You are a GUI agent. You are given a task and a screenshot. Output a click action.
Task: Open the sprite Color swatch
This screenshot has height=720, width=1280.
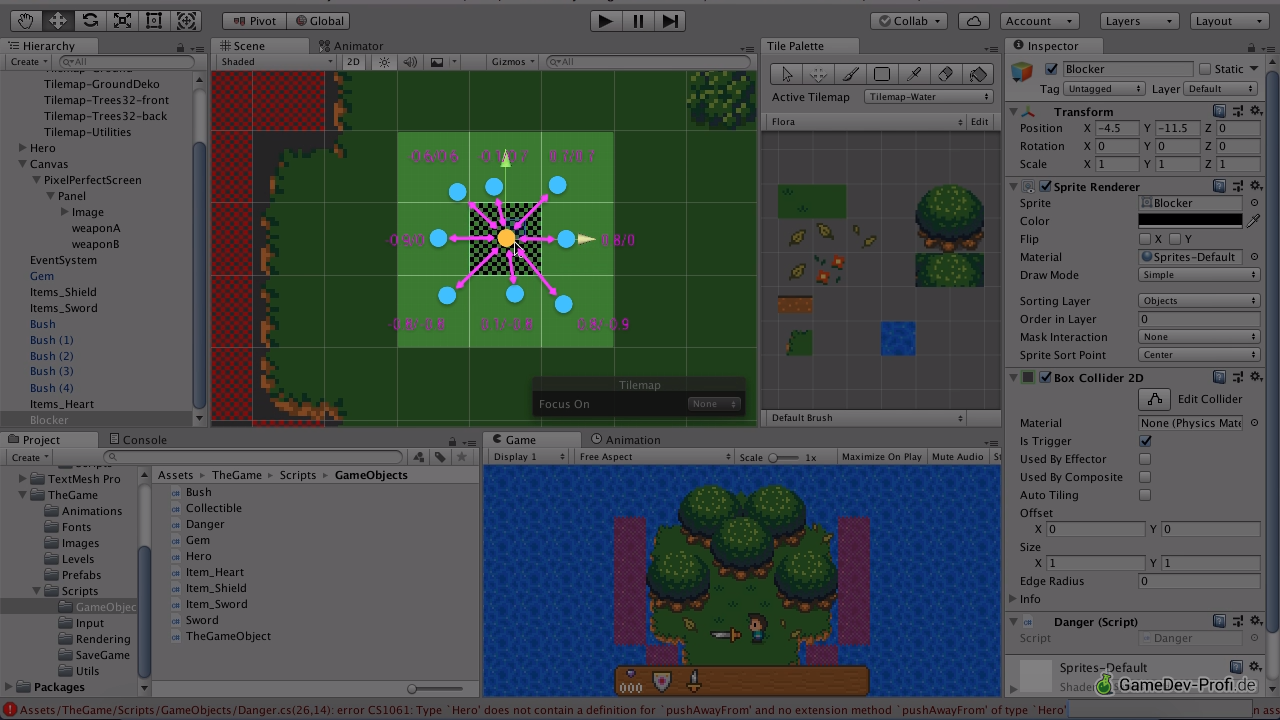click(1189, 221)
